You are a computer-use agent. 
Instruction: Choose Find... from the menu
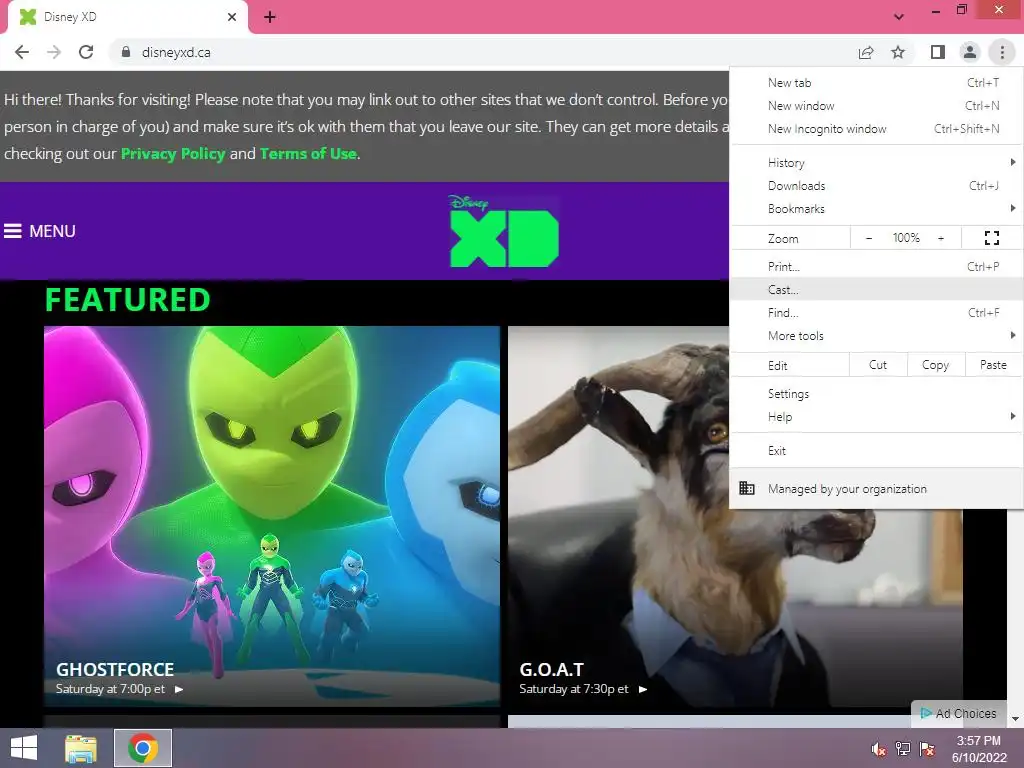tap(876, 313)
